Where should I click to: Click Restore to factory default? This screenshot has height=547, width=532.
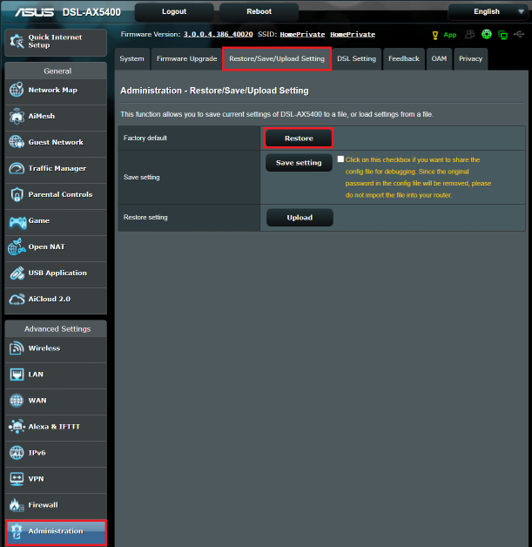point(299,138)
